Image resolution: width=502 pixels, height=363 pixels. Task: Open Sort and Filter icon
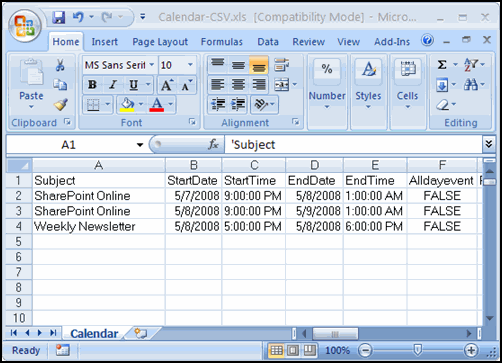[471, 65]
